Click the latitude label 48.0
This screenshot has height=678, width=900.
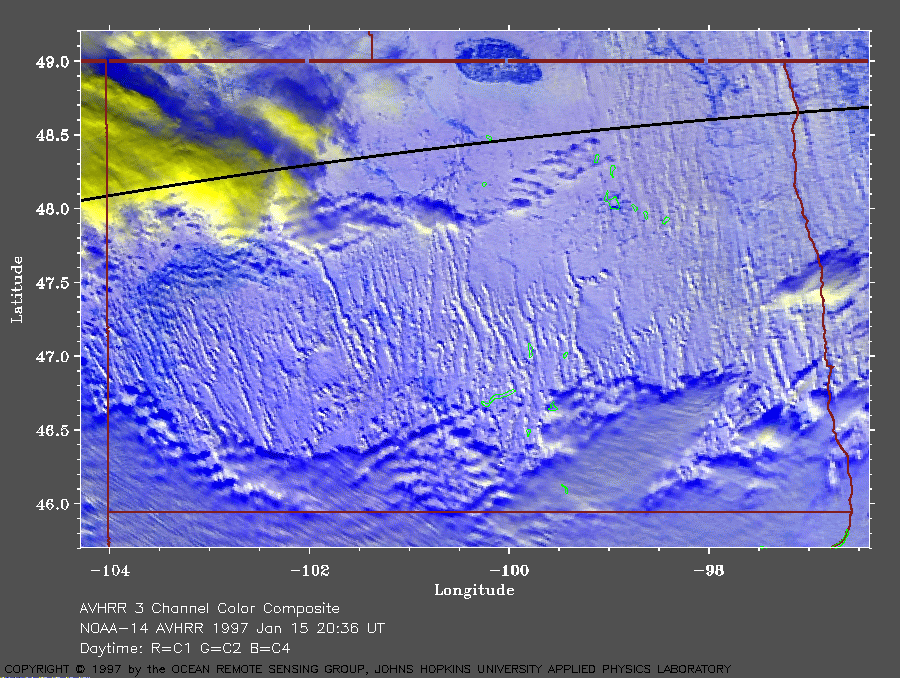pos(52,209)
